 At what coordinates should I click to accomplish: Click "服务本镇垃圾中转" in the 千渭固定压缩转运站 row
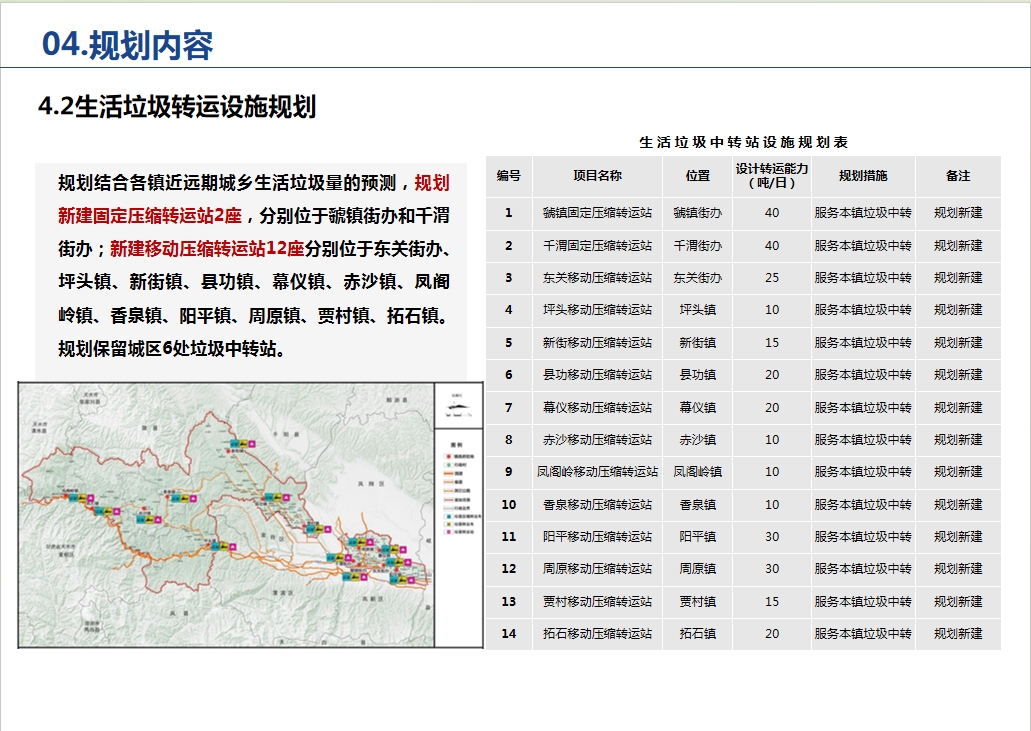tap(863, 246)
